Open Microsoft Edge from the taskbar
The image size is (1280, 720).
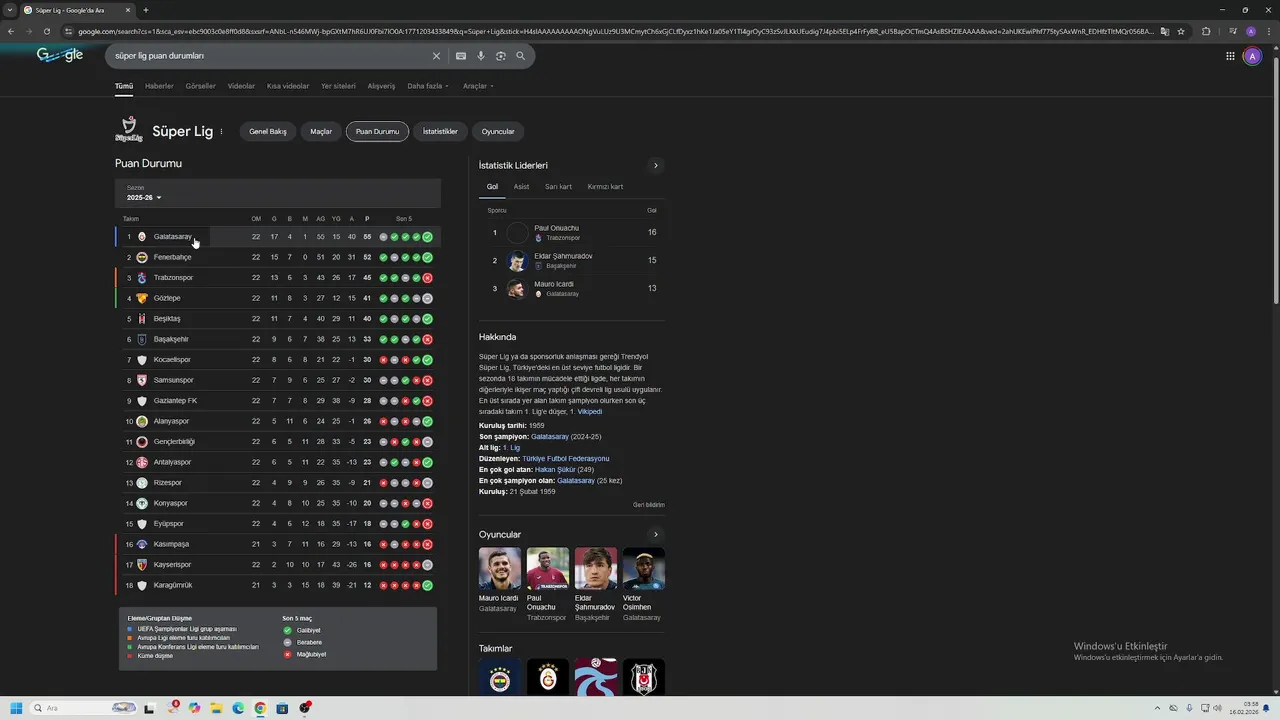click(x=238, y=708)
